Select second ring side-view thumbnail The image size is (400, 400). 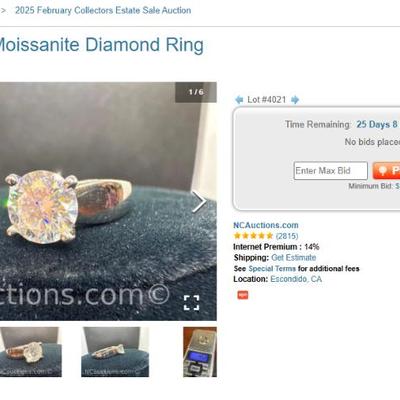click(115, 352)
